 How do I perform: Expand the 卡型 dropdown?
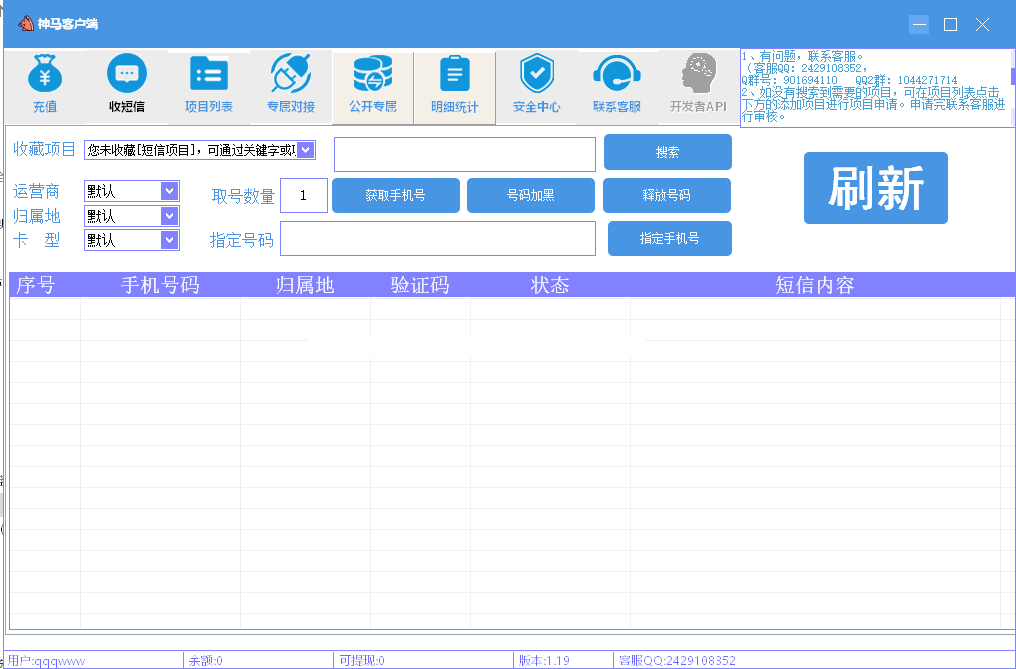click(x=169, y=240)
